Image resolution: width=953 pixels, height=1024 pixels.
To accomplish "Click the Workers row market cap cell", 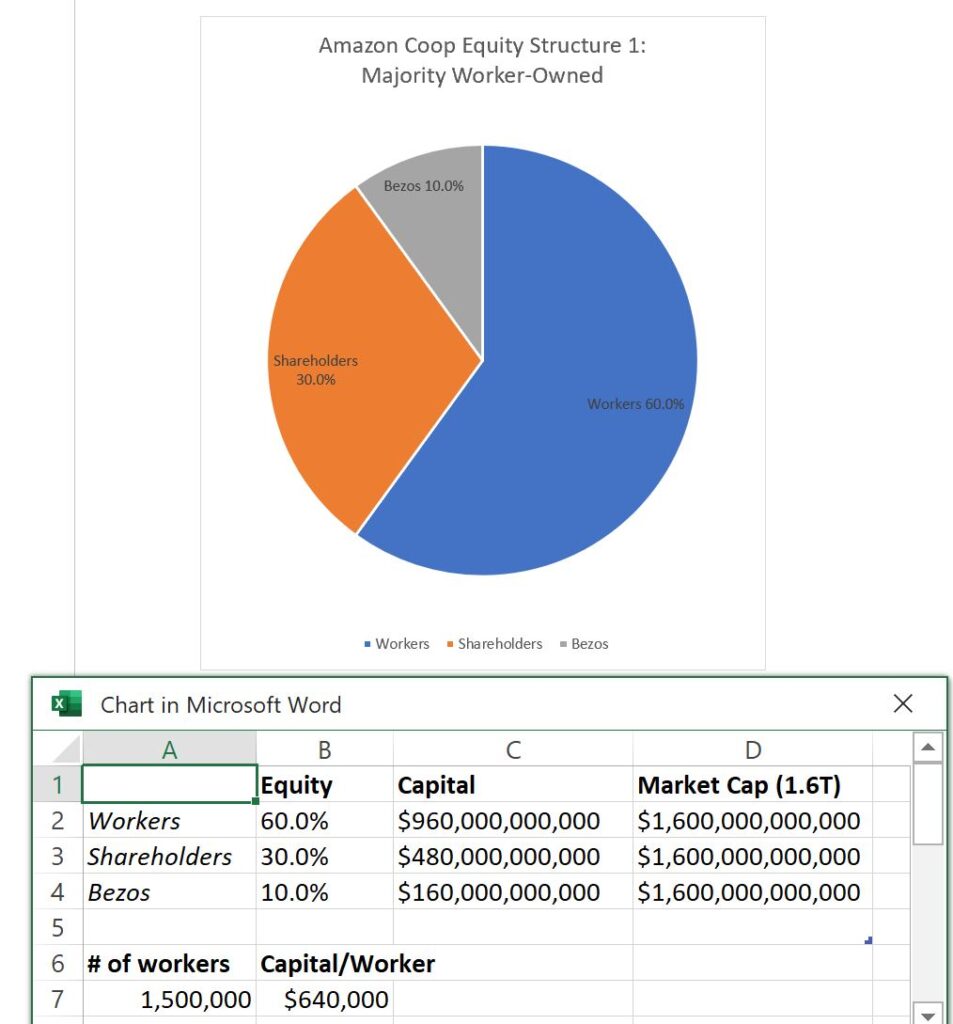I will [752, 820].
